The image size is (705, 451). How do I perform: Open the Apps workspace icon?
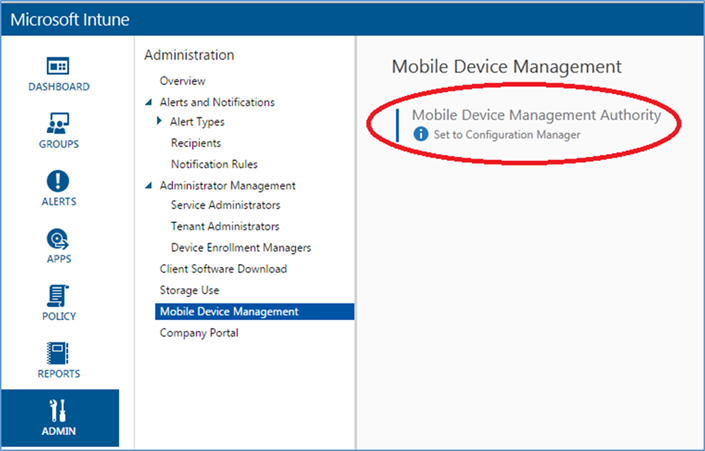click(x=58, y=239)
